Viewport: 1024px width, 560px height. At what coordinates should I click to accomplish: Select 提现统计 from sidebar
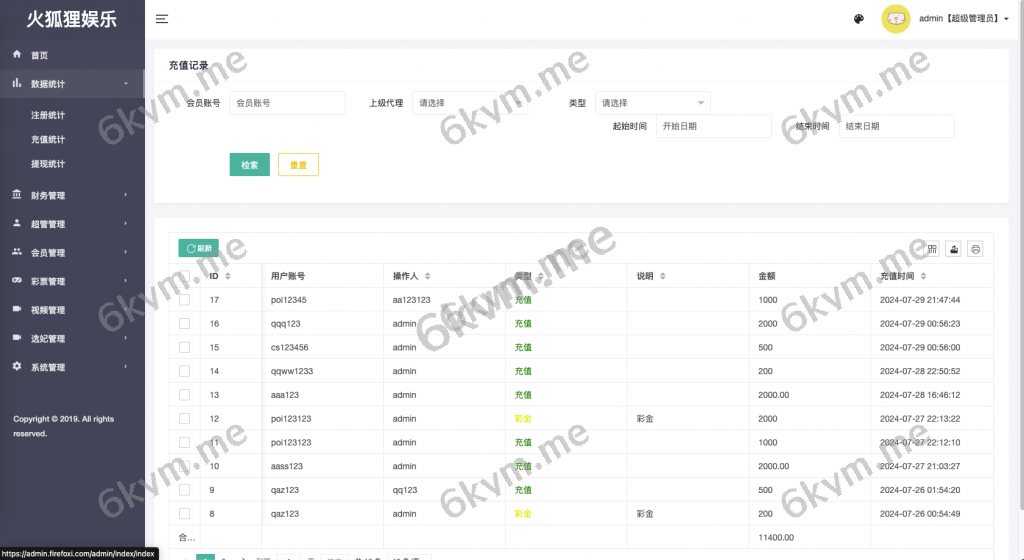point(48,163)
